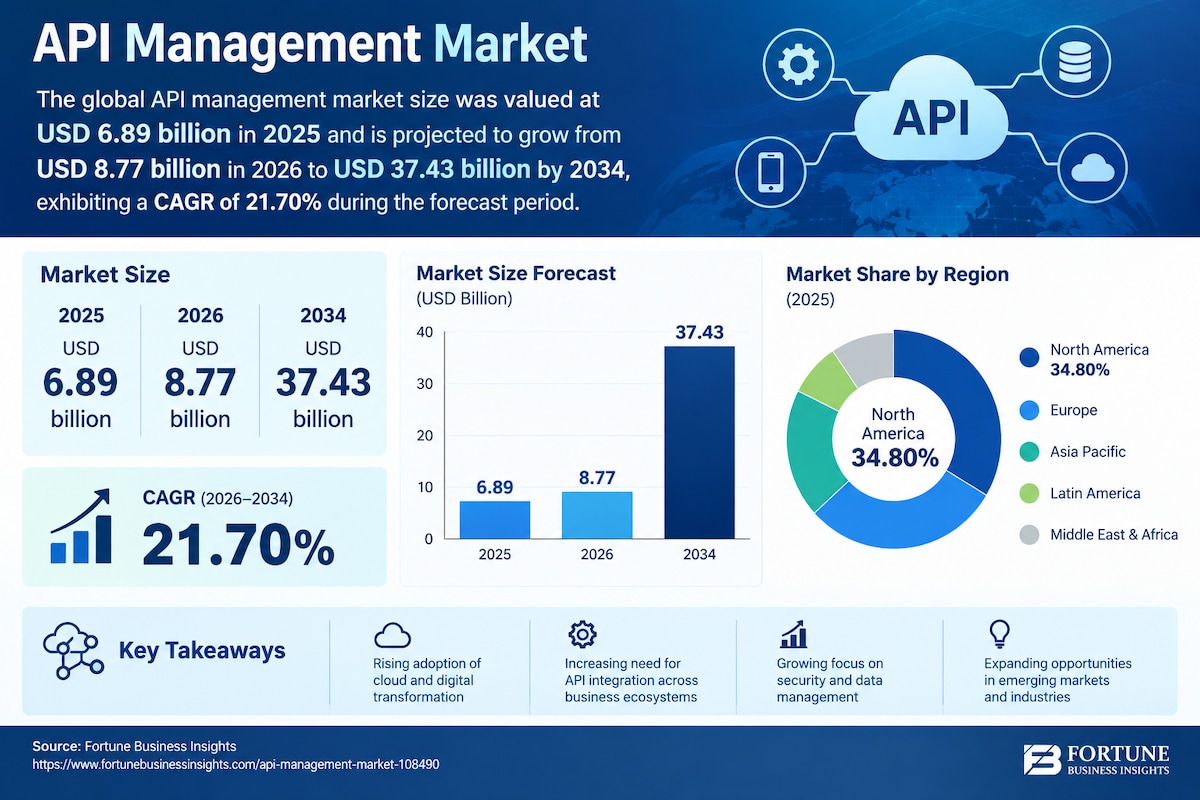Screen dimensions: 1200x800
Task: Click the '(USD Billion)' chart subtitle
Action: pyautogui.click(x=464, y=298)
